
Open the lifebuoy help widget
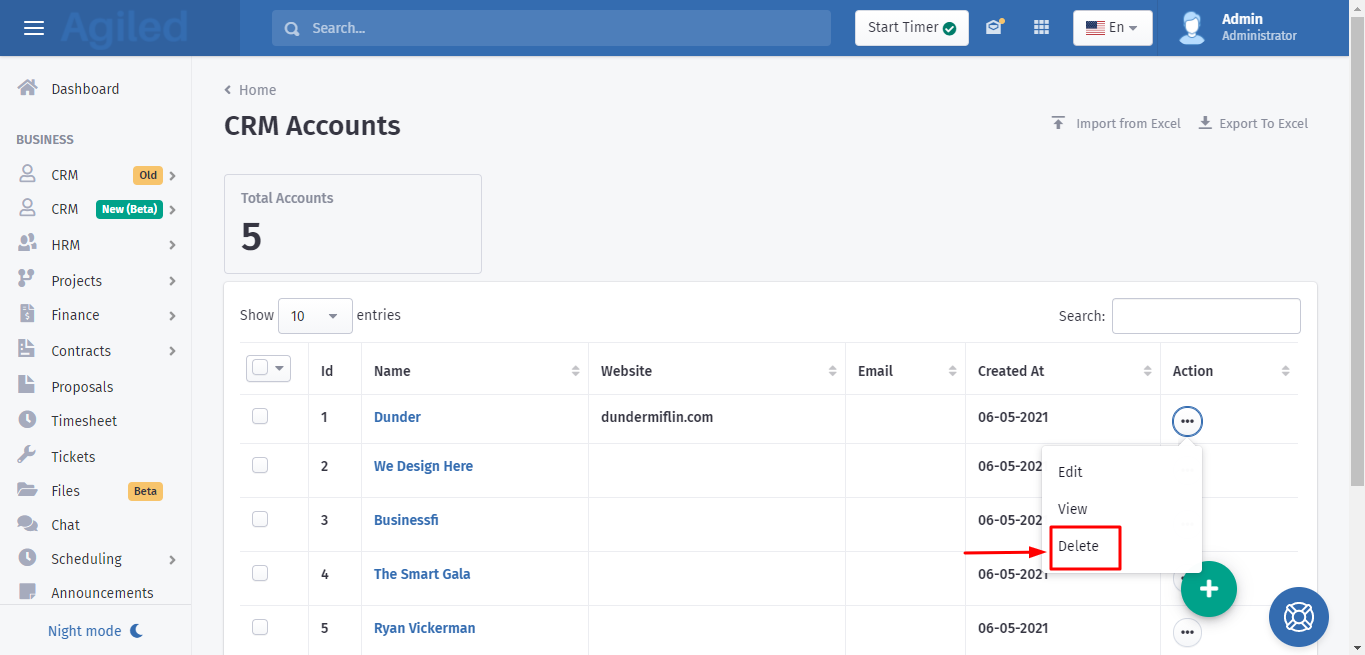point(1298,616)
